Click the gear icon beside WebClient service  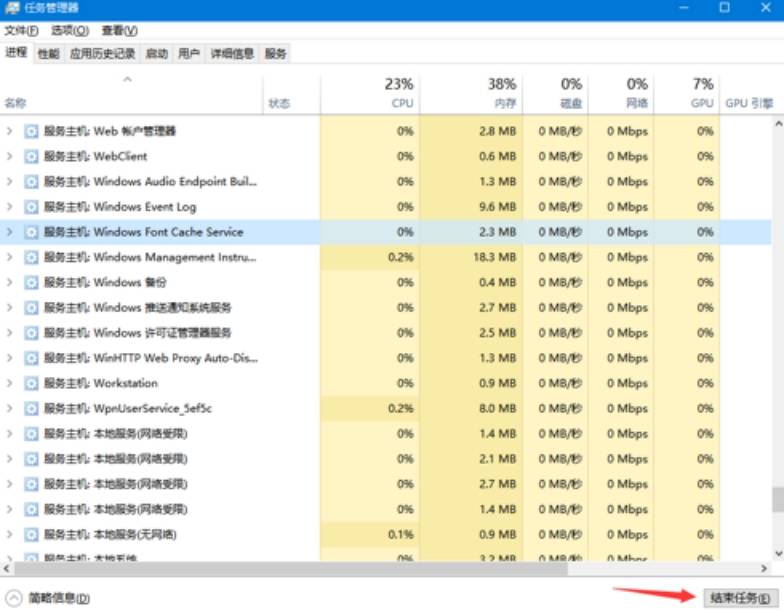(x=31, y=156)
